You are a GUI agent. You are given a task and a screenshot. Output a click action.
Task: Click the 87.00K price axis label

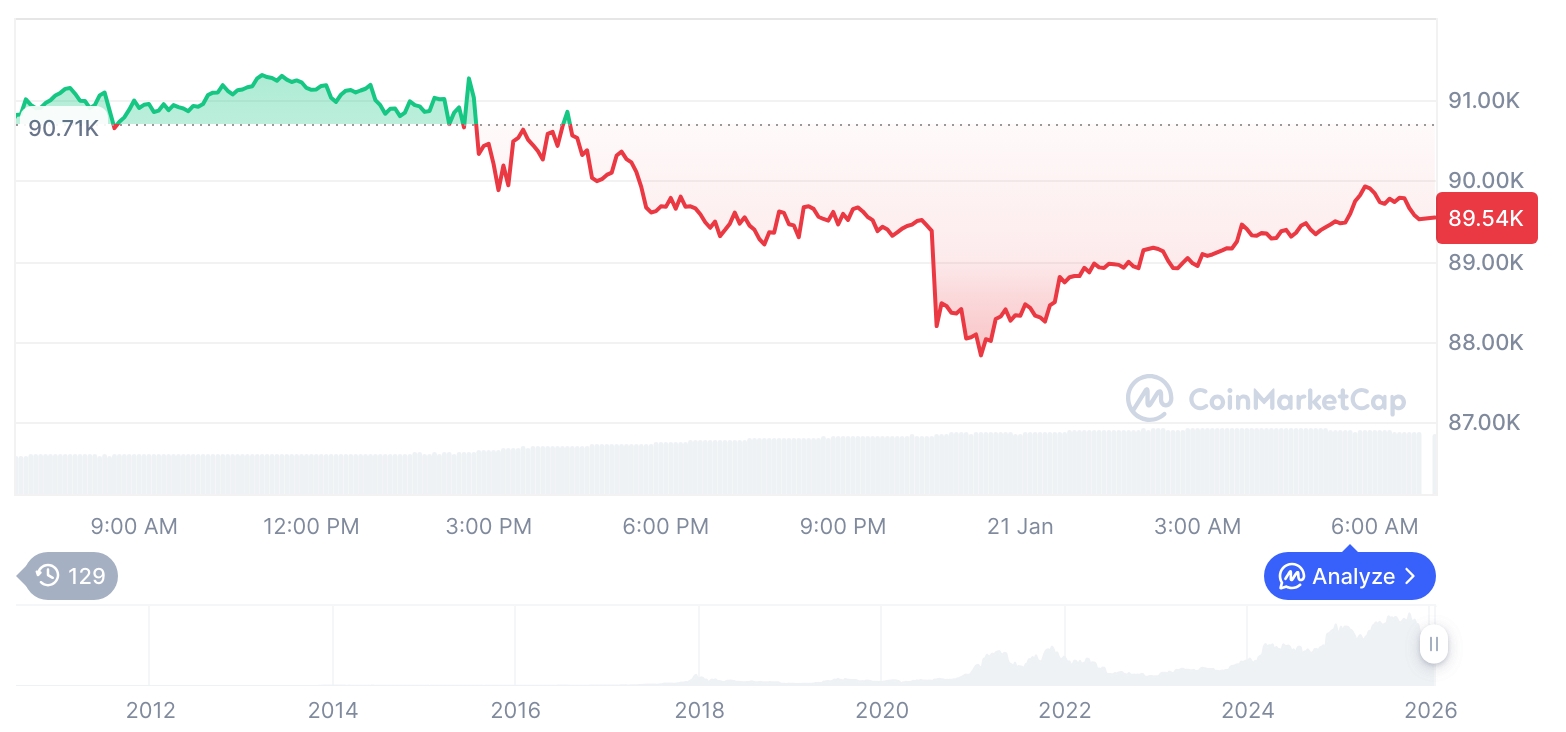point(1484,422)
